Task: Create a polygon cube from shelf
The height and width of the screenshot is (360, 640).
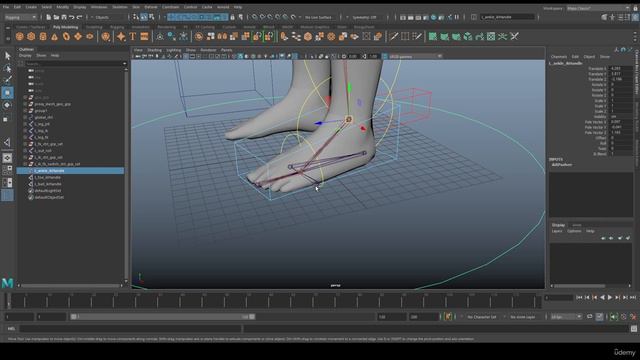Action: pyautogui.click(x=31, y=37)
